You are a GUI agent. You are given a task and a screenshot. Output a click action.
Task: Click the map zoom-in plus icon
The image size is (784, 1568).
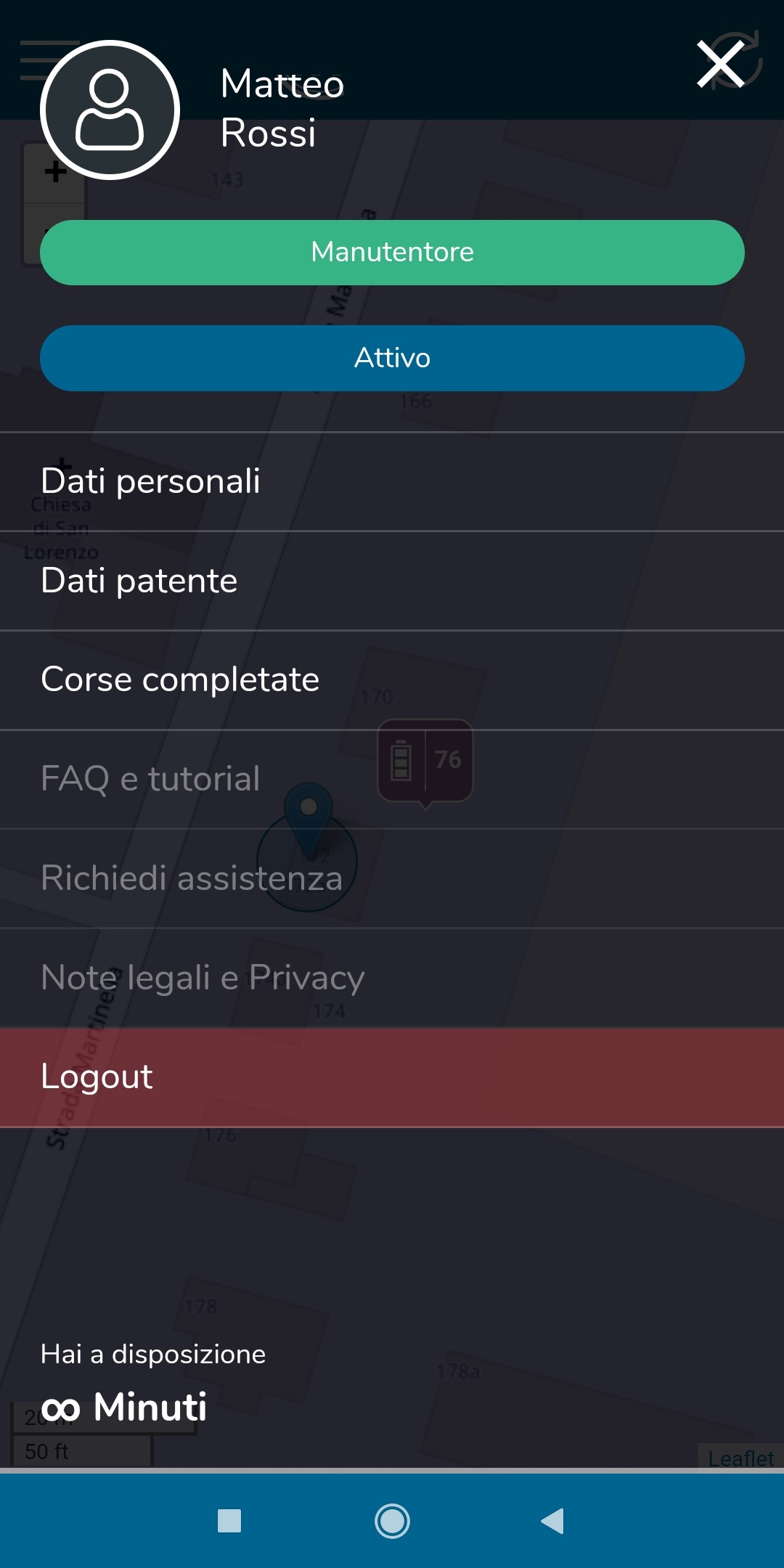pyautogui.click(x=55, y=173)
